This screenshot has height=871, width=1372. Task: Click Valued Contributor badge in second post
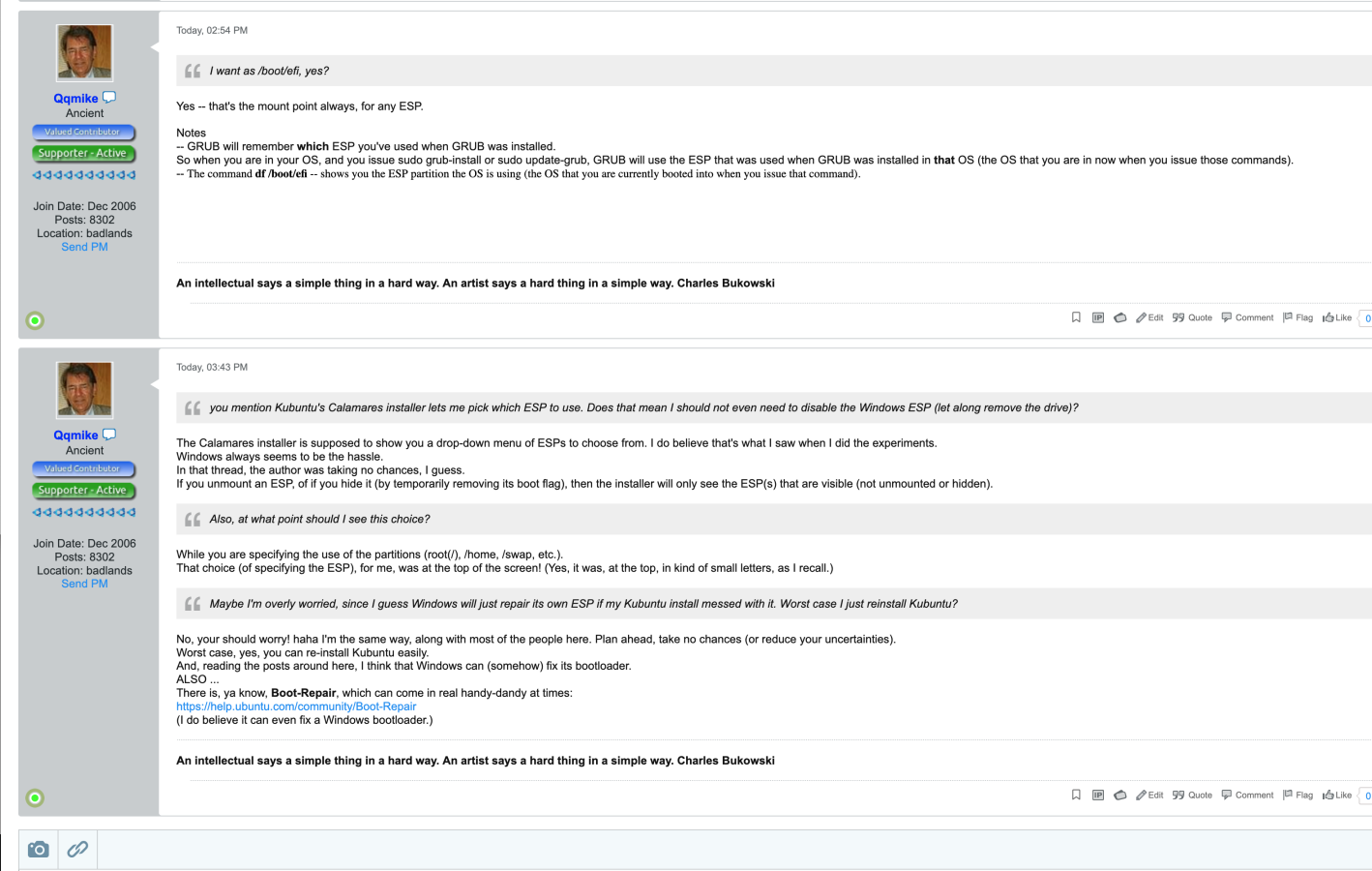[84, 469]
